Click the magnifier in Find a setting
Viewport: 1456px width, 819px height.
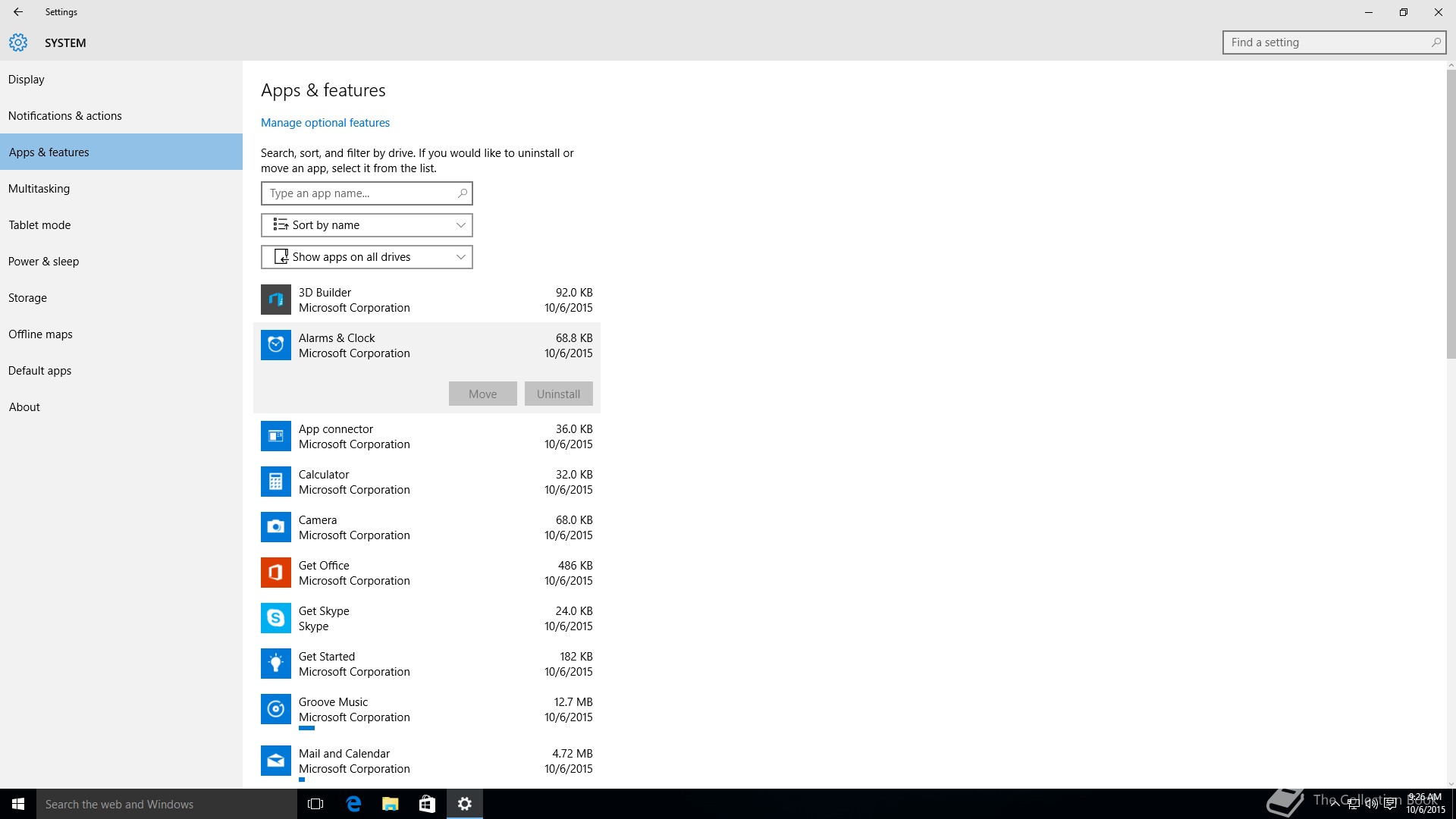coord(1436,42)
